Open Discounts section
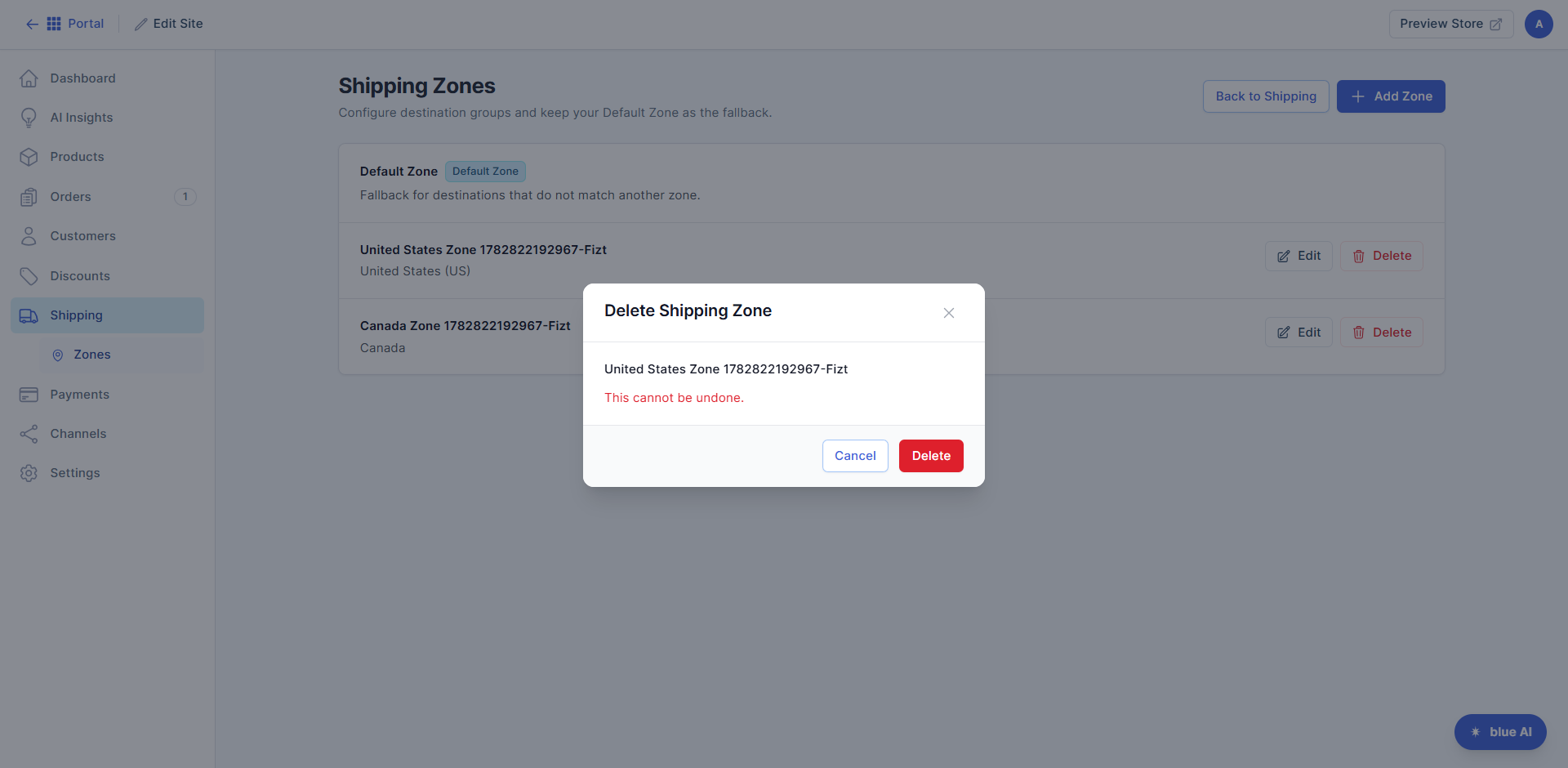1568x768 pixels. click(107, 276)
